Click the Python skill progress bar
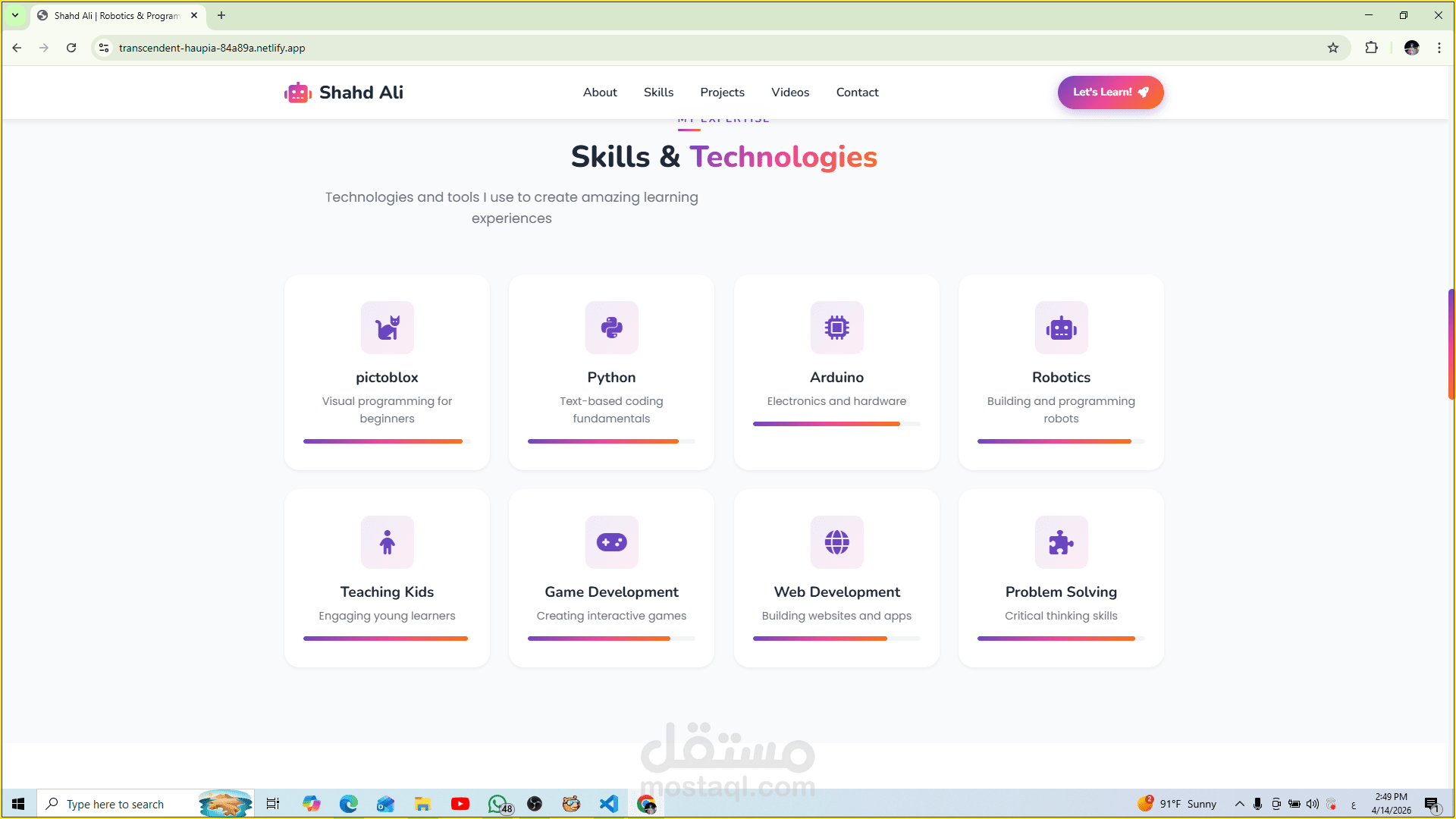Screen dimensions: 1456x819 (x=611, y=441)
